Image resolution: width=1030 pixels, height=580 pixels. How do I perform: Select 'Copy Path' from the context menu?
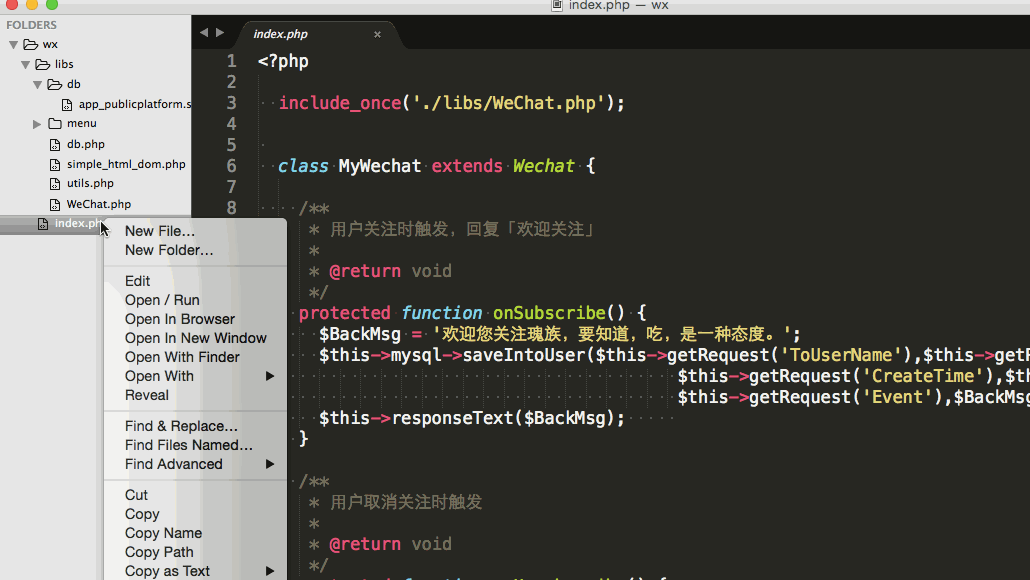pos(158,552)
